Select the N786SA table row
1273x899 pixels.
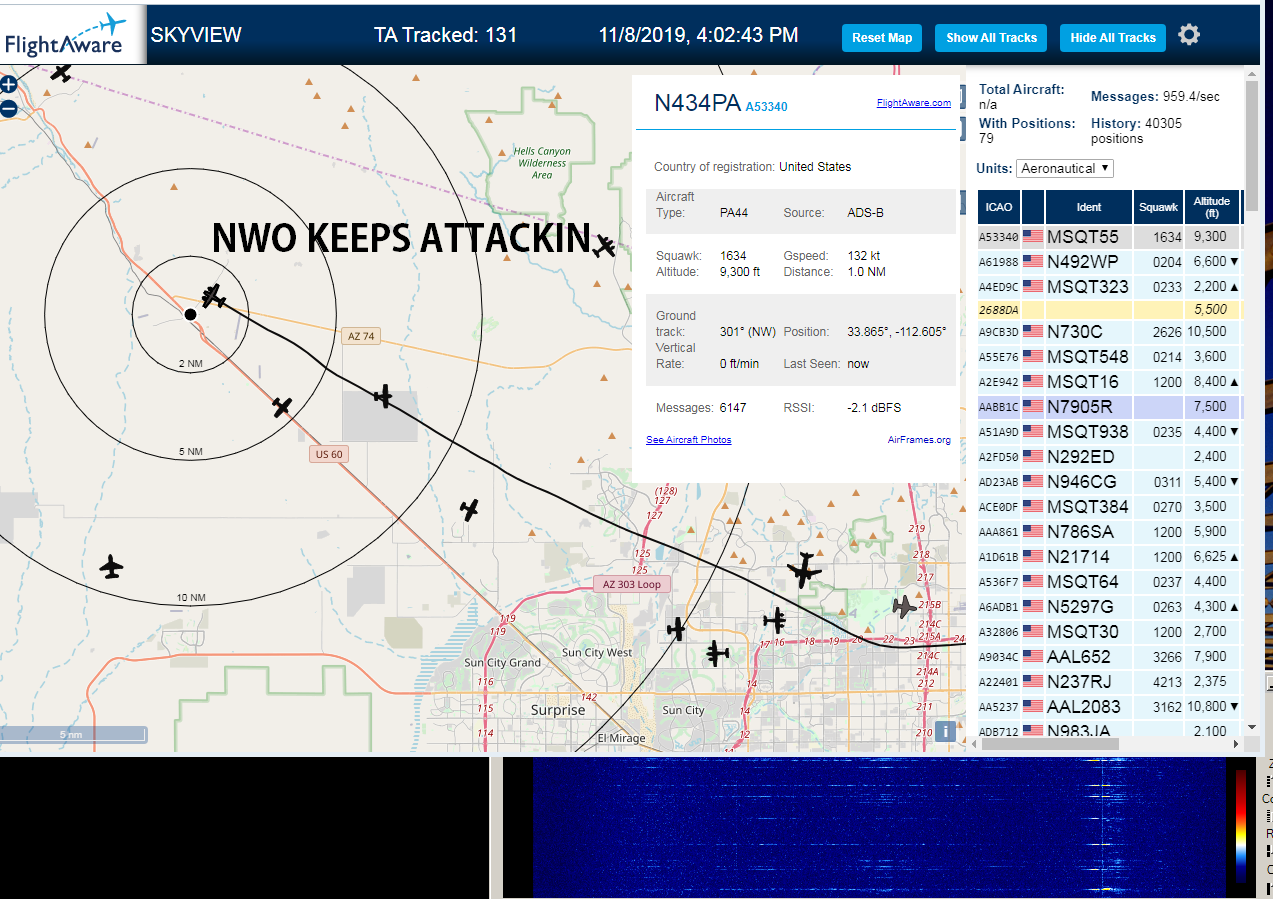[x=1109, y=532]
